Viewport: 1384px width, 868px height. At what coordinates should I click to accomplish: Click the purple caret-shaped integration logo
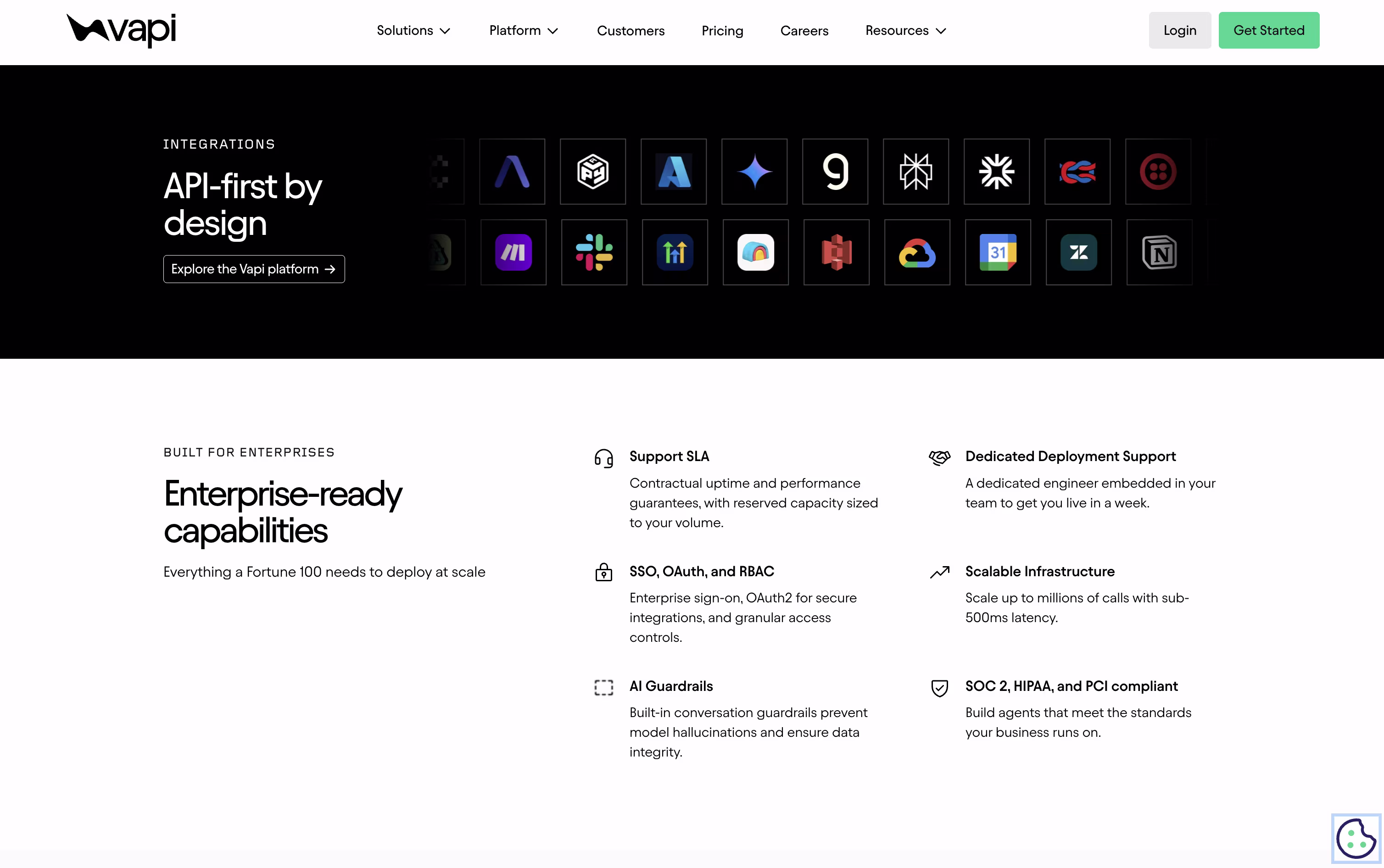click(512, 171)
